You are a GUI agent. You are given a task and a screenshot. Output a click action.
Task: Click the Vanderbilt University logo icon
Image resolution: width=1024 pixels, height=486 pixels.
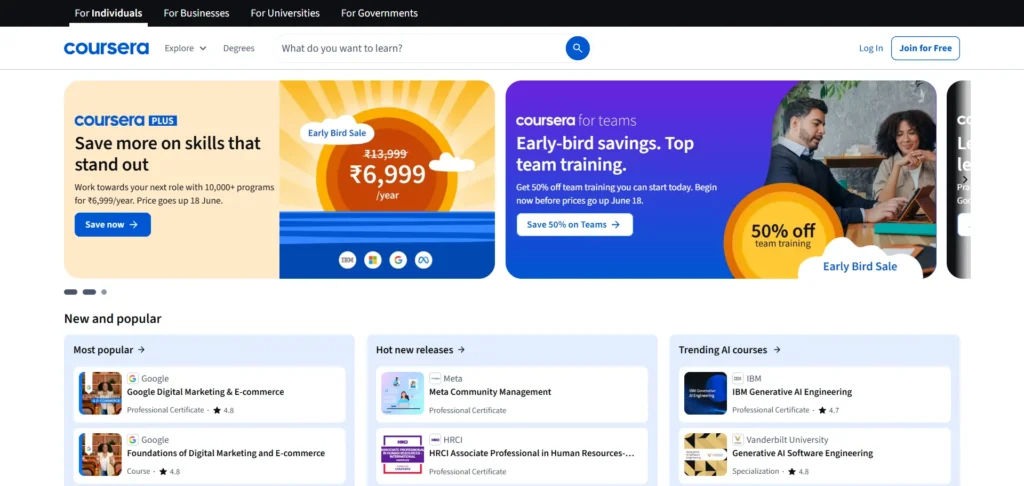pos(738,440)
